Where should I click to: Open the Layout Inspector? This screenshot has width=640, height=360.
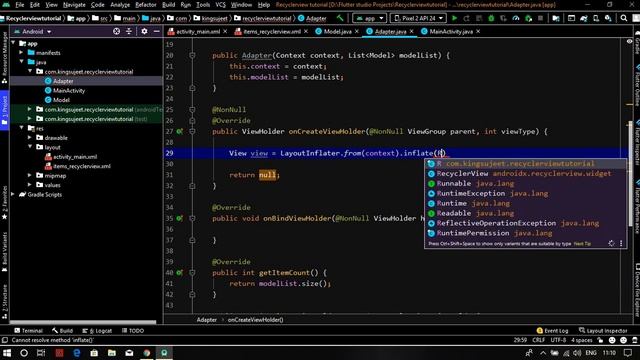603,331
